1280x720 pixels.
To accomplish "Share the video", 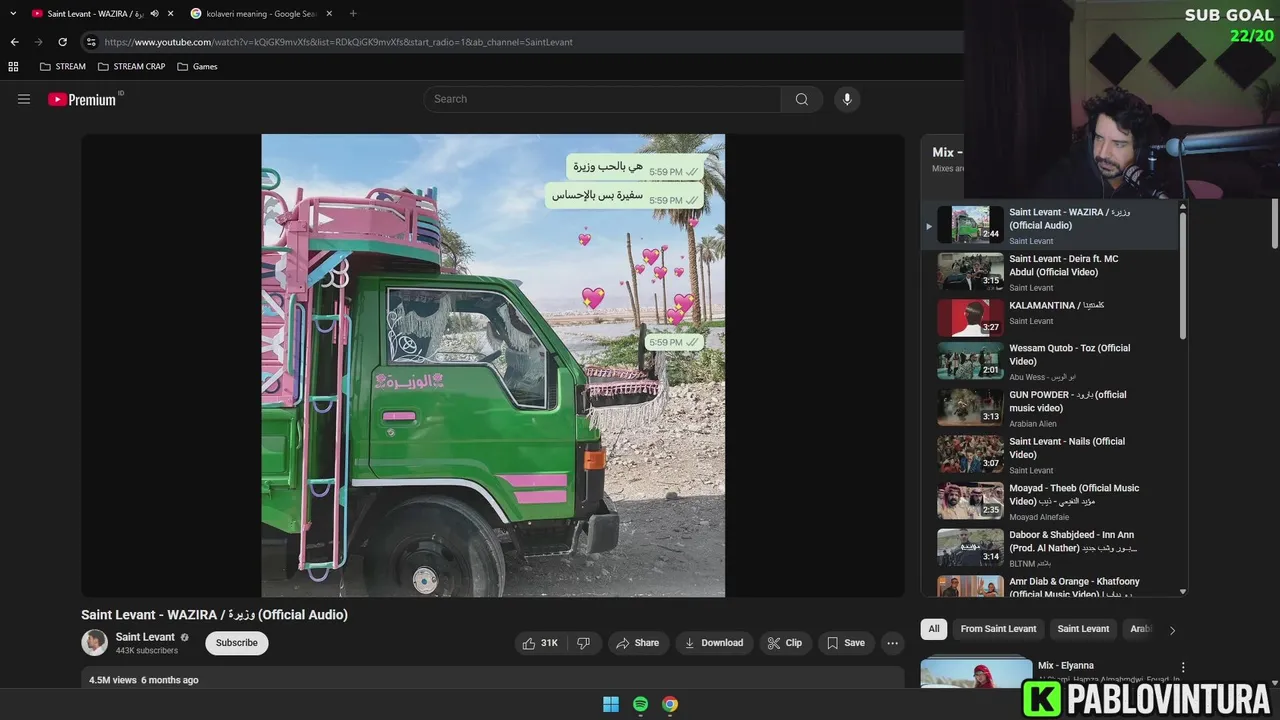I will click(638, 643).
